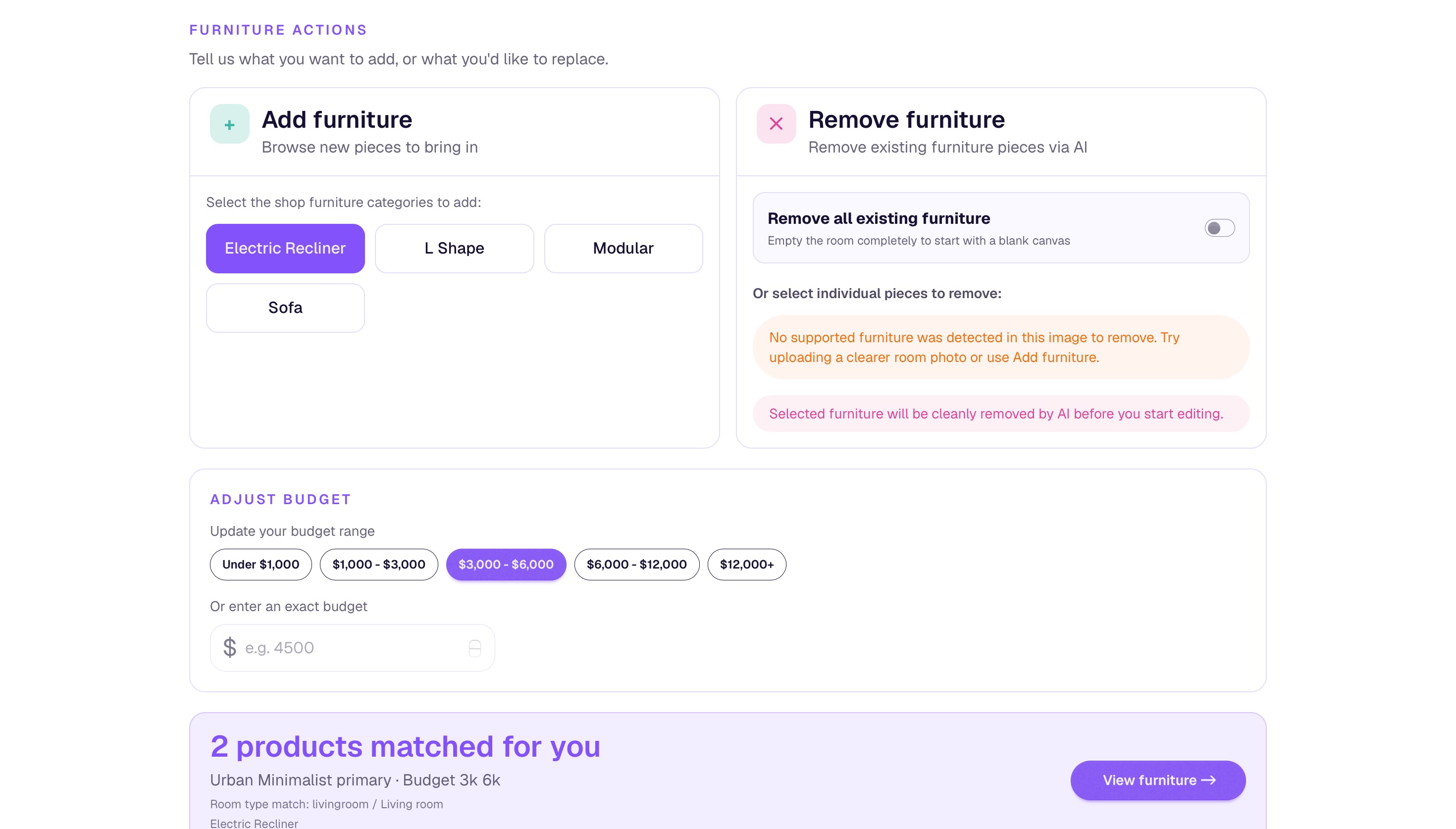The width and height of the screenshot is (1456, 829).
Task: Click 'Selected furniture will be cleanly removed' notice
Action: [x=1001, y=414]
